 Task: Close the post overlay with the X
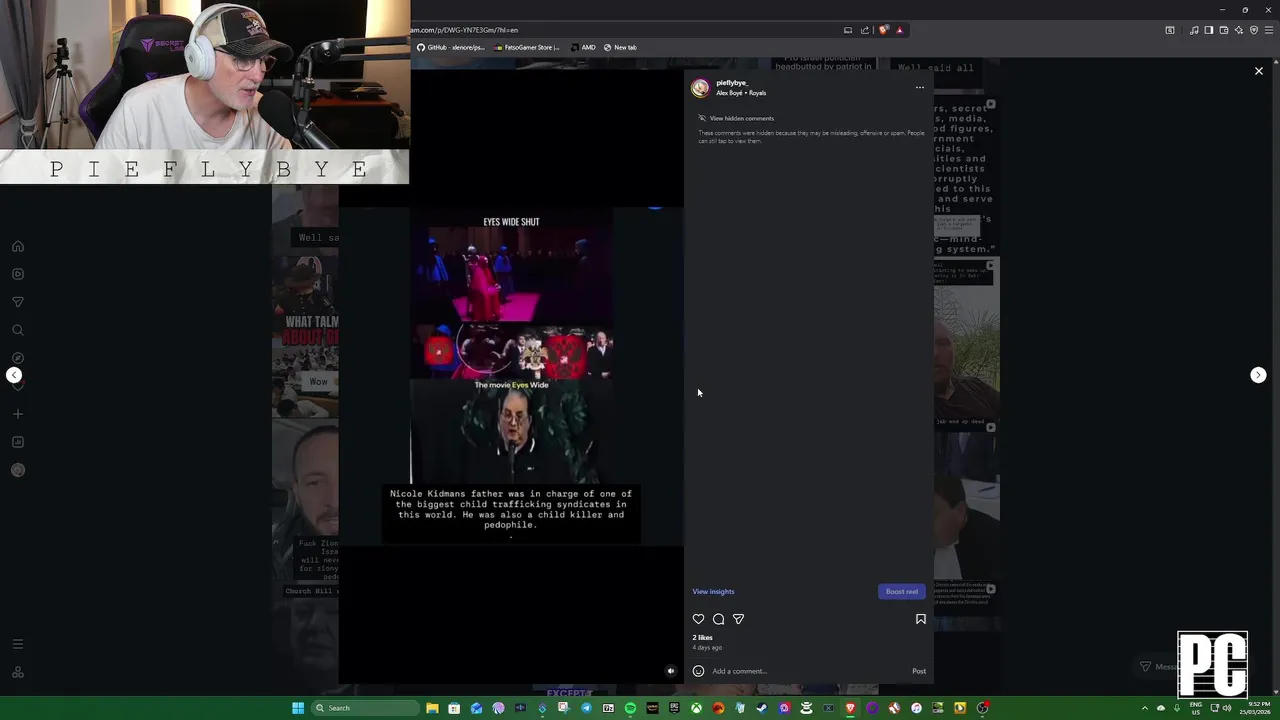(x=1259, y=71)
